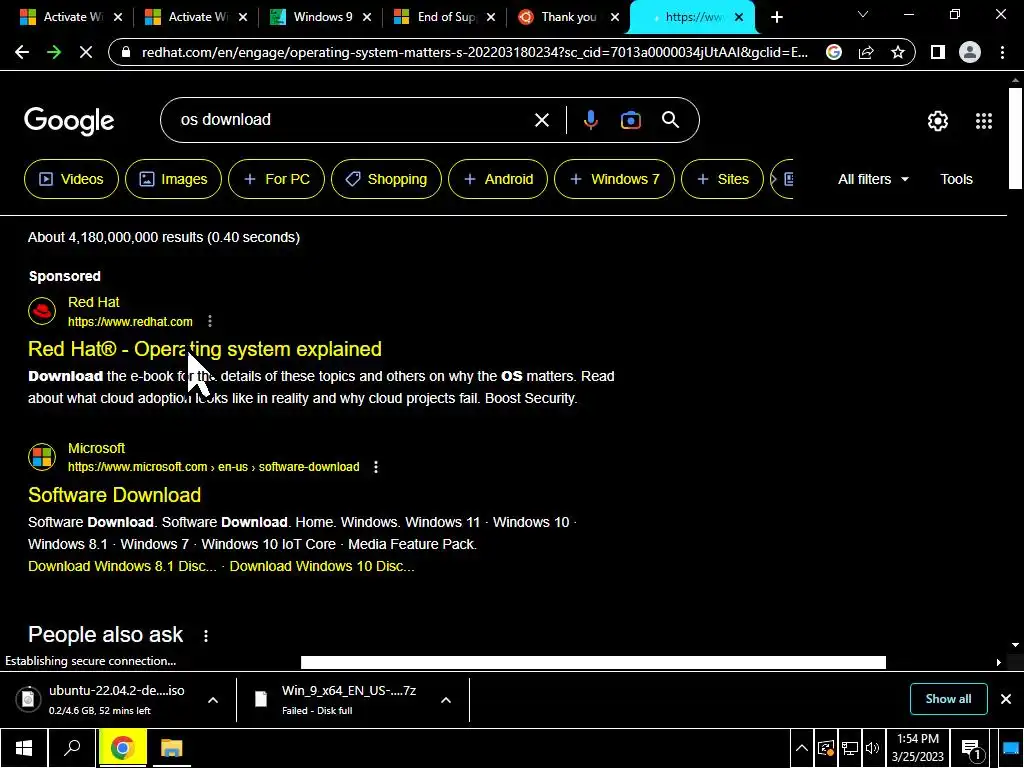1024x768 pixels.
Task: Open the tab search chevron
Action: [x=863, y=14]
